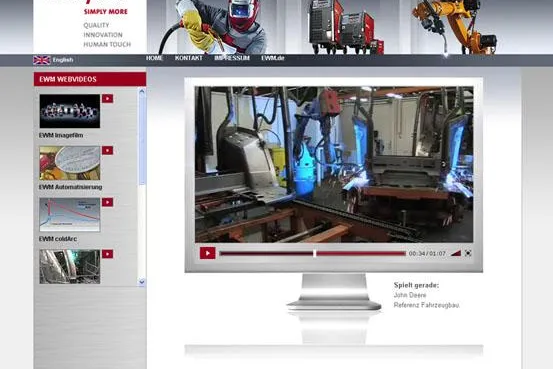Select the English language link
553x369 pixels.
(x=63, y=60)
